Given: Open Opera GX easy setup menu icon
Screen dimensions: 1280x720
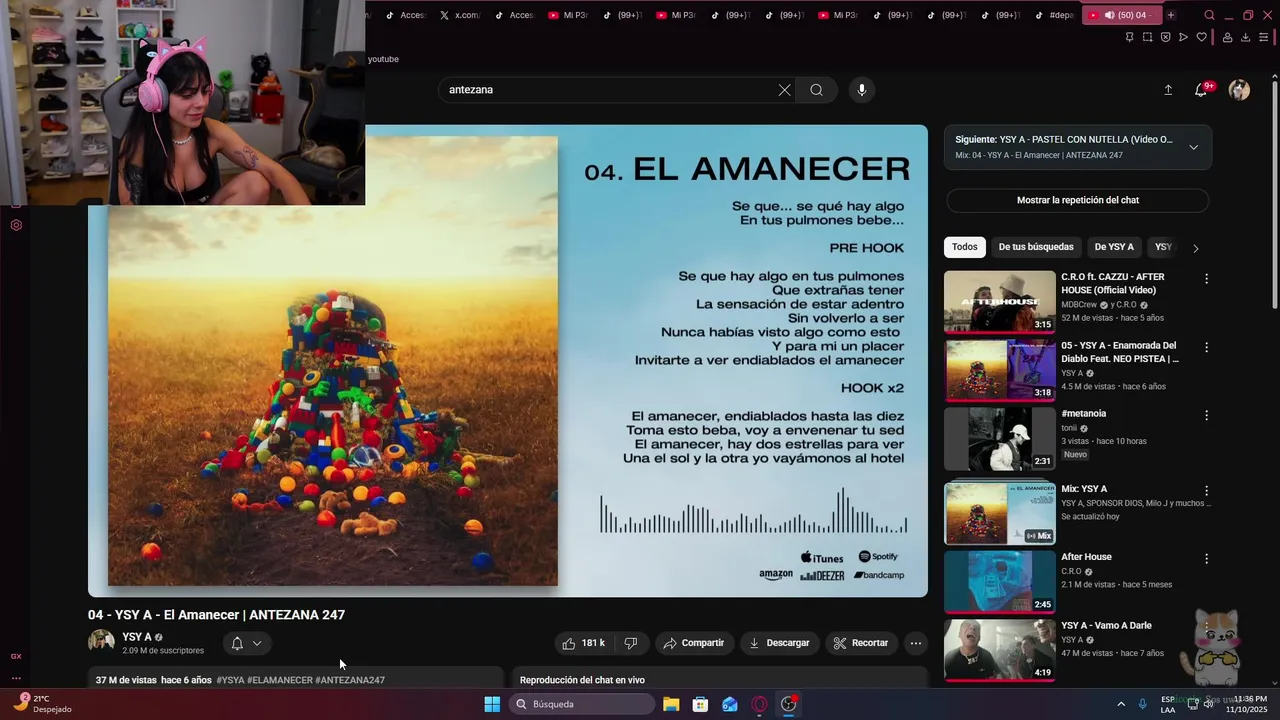Looking at the screenshot, I should point(1263,37).
